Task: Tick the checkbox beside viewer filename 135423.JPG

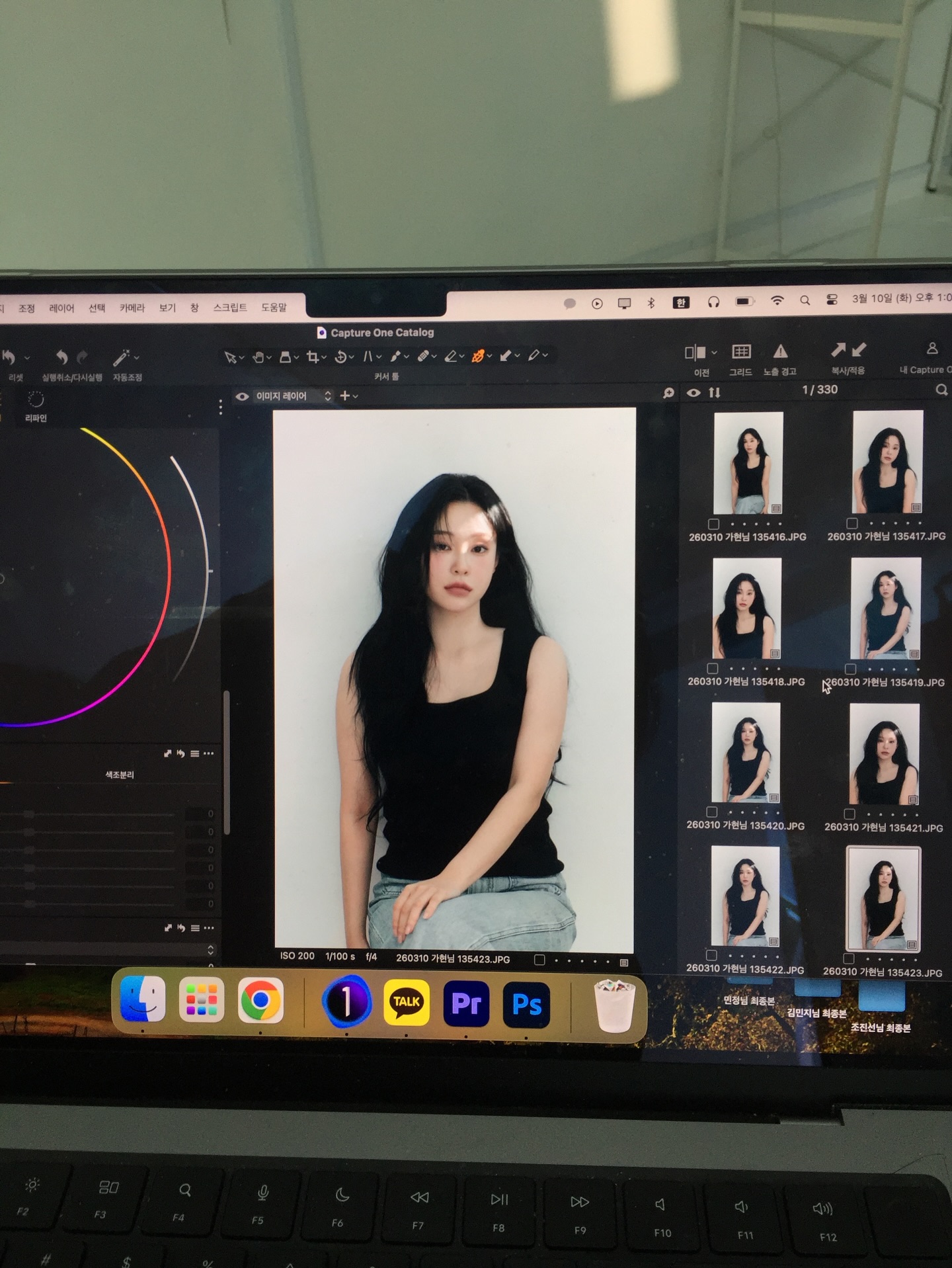Action: tap(539, 960)
